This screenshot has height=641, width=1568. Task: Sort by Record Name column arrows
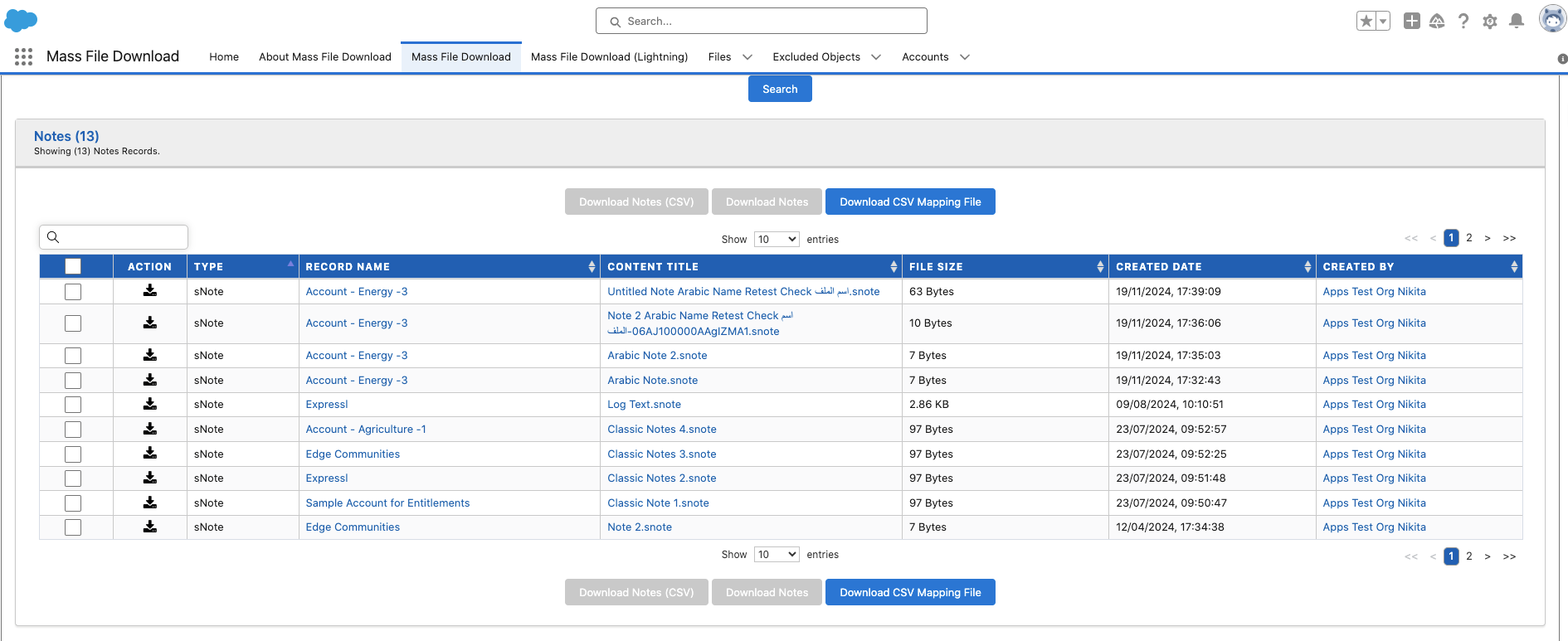point(592,266)
